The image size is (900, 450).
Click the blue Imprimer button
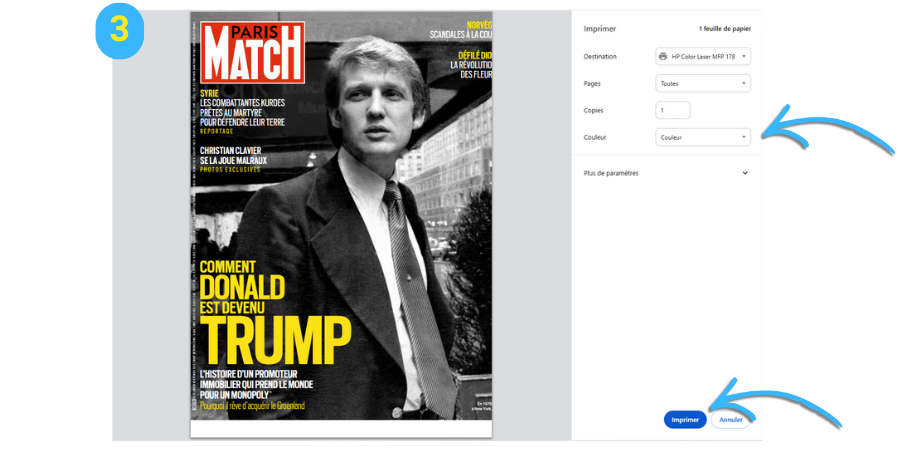[685, 420]
